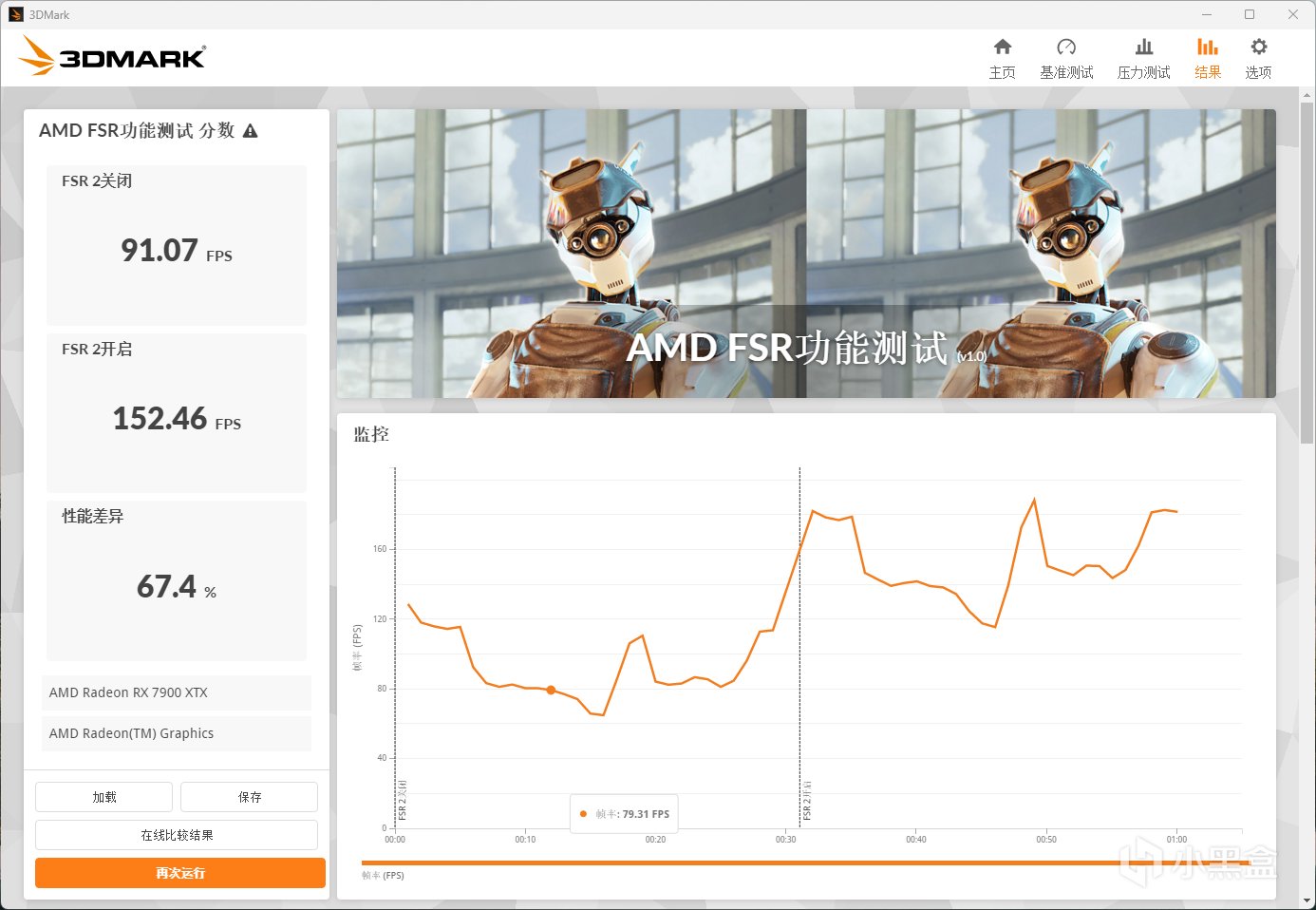This screenshot has height=910, width=1316.
Task: Click the 00:10 time axis label
Action: (525, 840)
